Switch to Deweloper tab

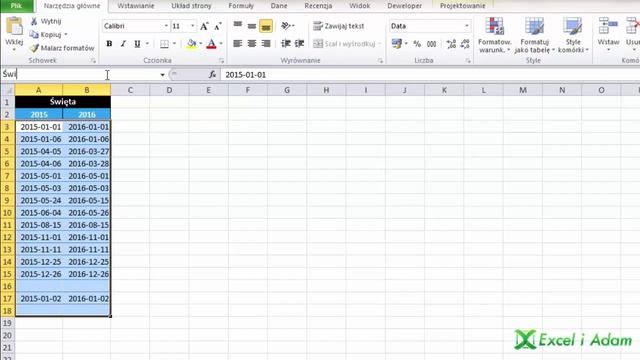click(x=404, y=6)
